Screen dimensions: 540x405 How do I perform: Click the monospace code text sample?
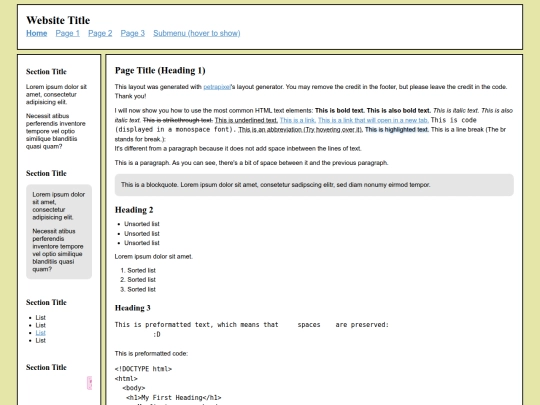coord(296,125)
